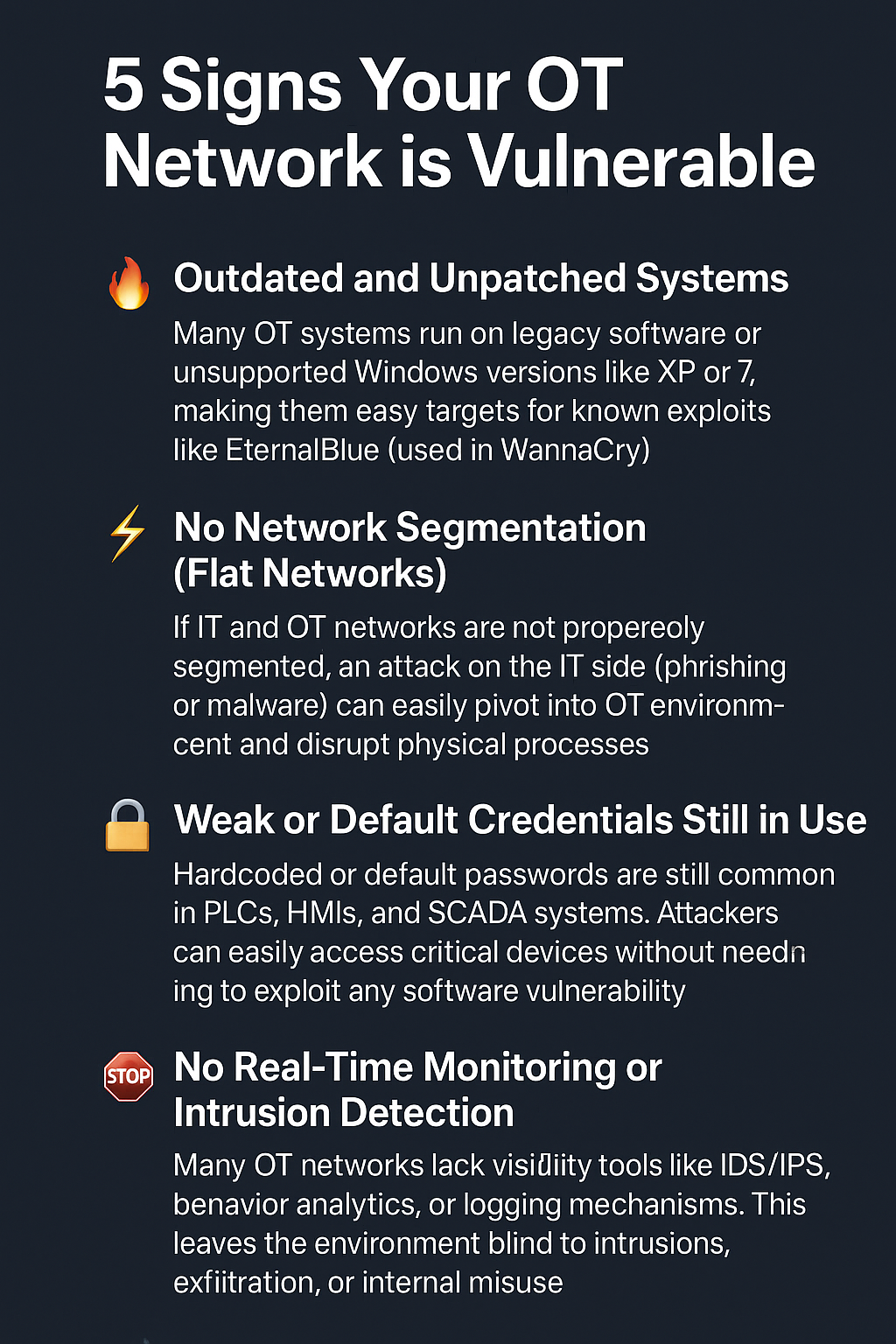Image resolution: width=896 pixels, height=1344 pixels.
Task: Click the red STOP sign icon
Action: pos(129,1076)
